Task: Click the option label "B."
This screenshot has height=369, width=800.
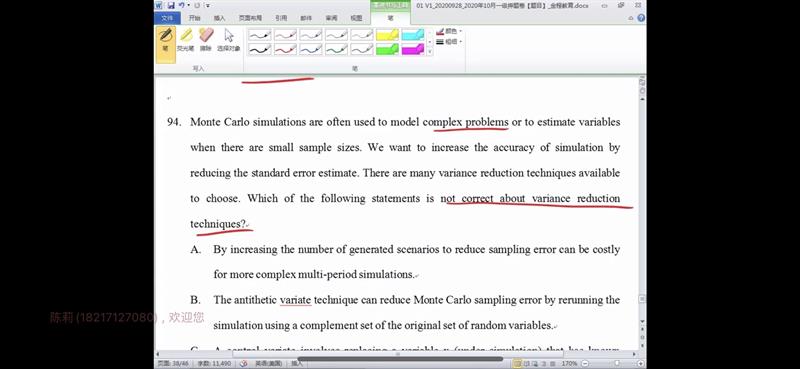Action: (x=195, y=300)
